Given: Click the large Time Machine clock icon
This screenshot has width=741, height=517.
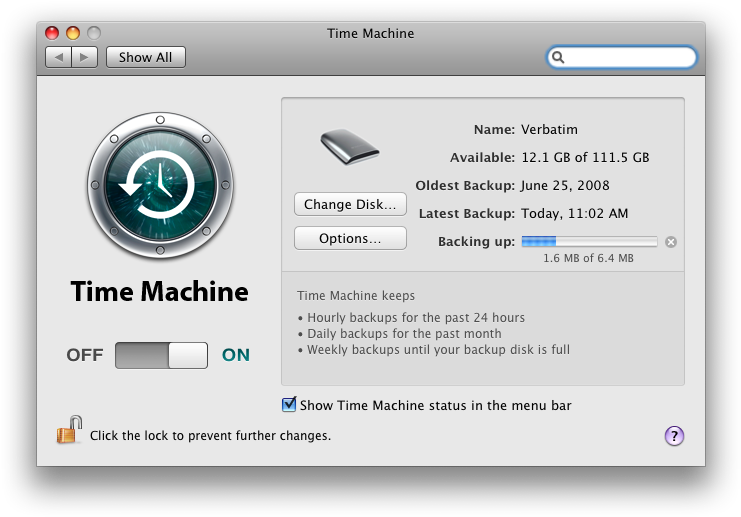Looking at the screenshot, I should click(x=160, y=185).
